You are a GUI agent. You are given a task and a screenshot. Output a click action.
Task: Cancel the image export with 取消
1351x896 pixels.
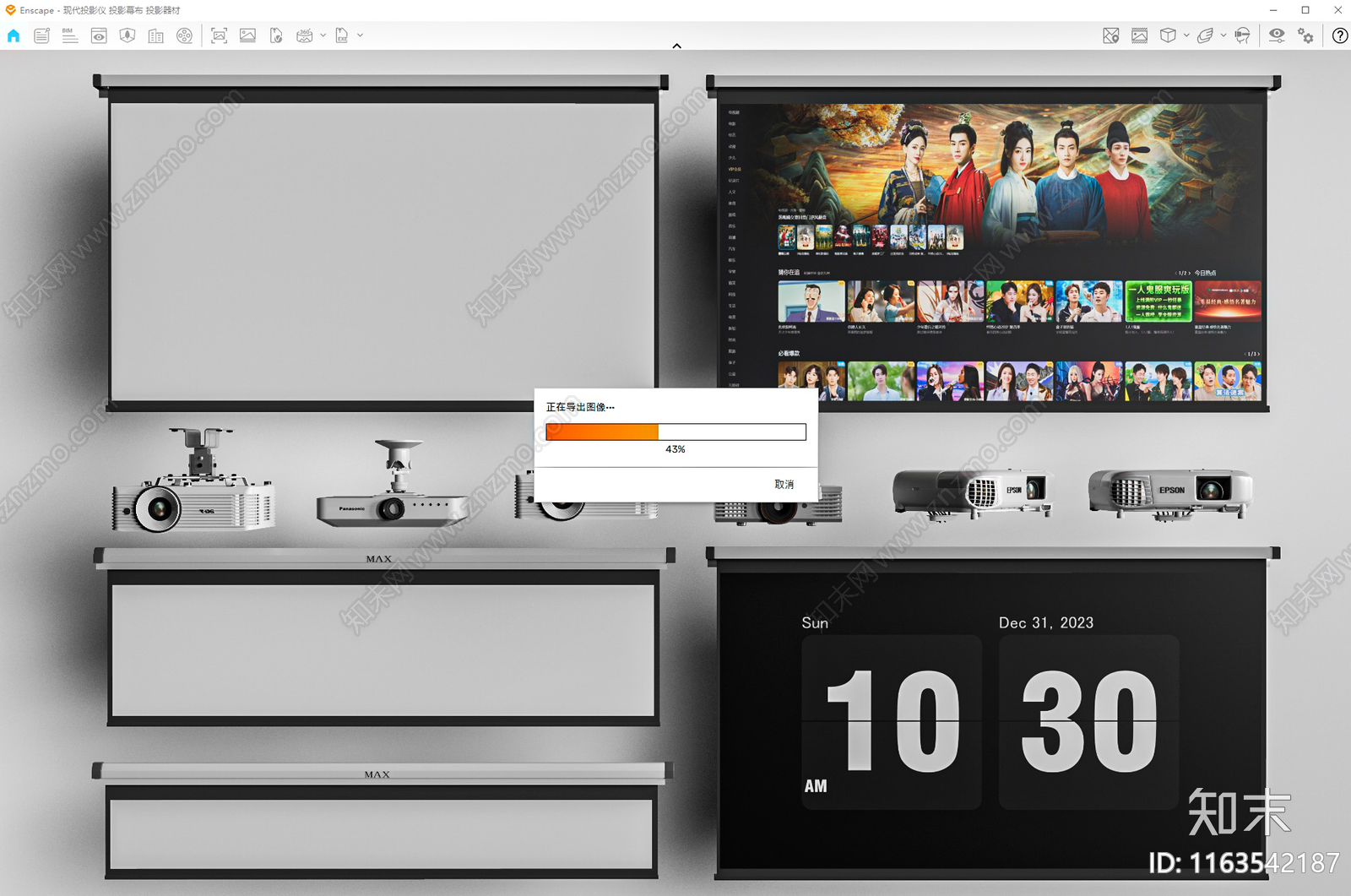click(784, 485)
